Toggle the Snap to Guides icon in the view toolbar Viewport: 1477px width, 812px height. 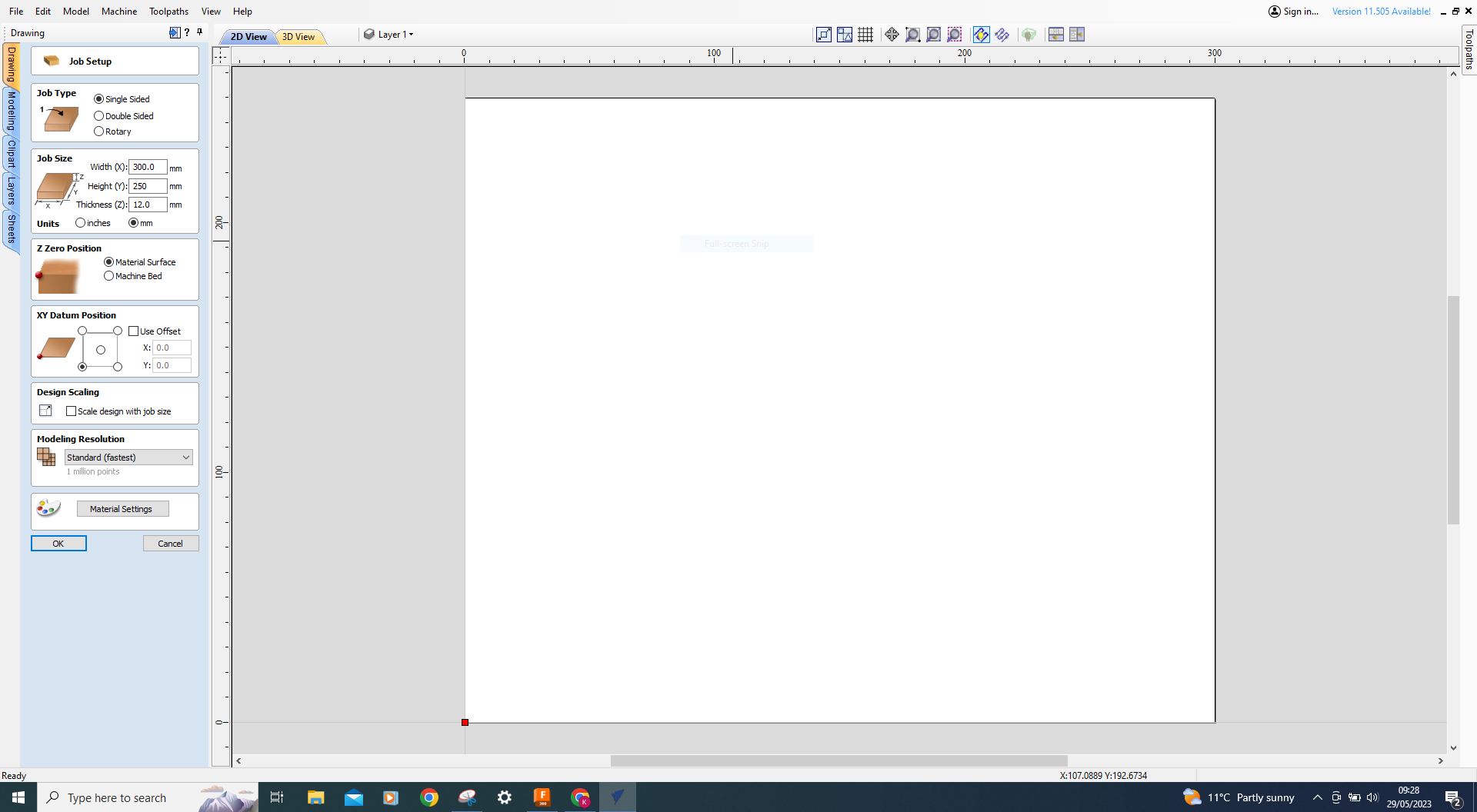[x=824, y=35]
